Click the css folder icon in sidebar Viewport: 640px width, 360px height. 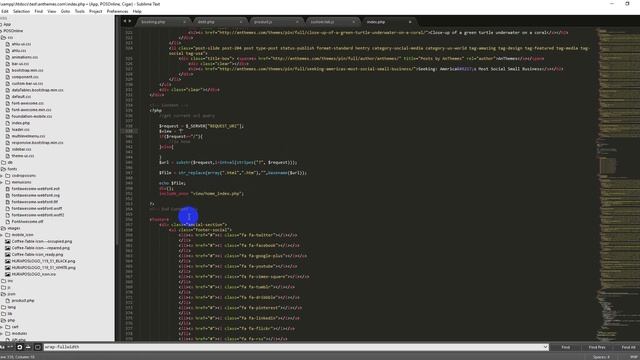tap(4, 37)
